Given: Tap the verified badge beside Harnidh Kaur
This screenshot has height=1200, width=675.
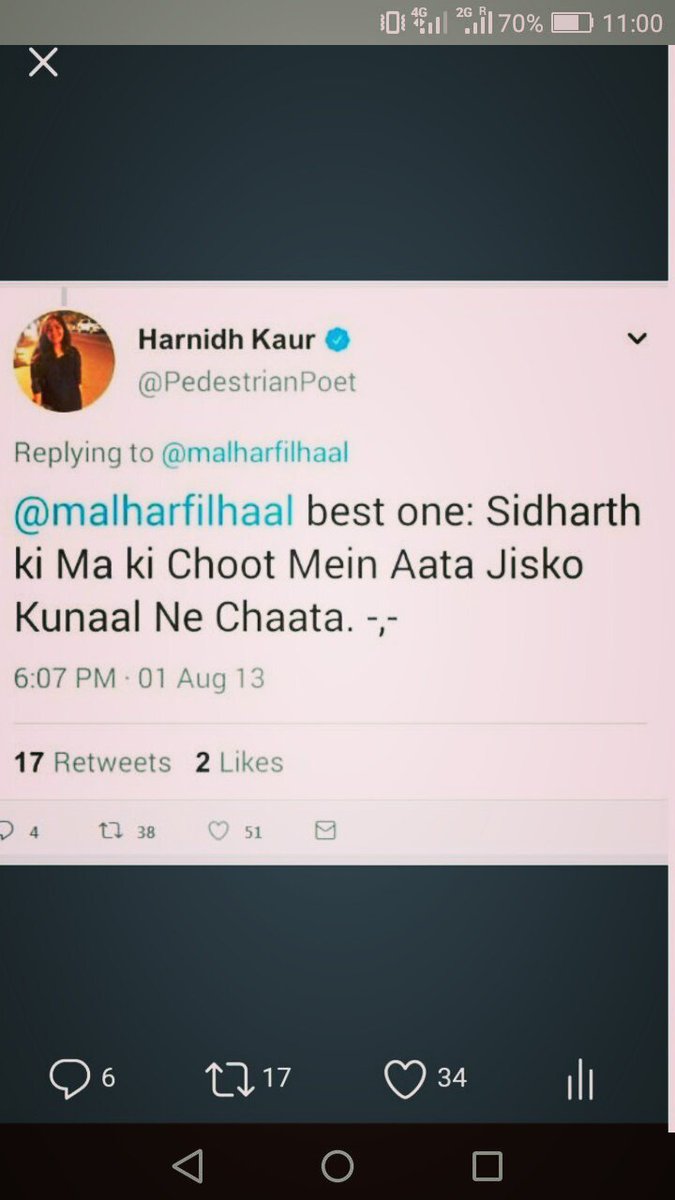Looking at the screenshot, I should click(x=339, y=340).
